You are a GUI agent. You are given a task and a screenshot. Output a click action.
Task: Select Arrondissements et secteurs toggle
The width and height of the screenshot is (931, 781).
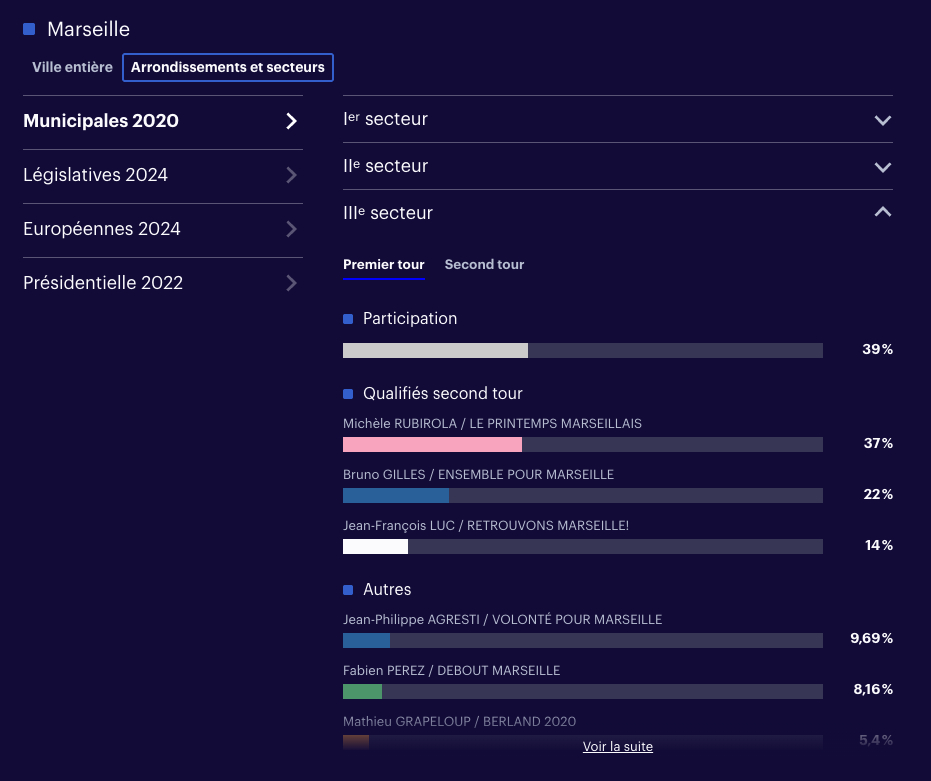[x=228, y=67]
